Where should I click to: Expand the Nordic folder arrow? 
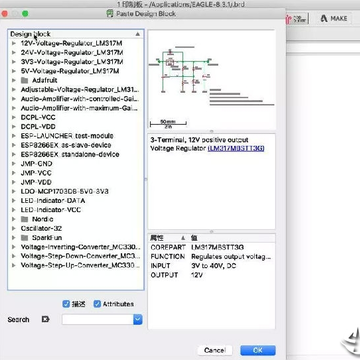tap(14, 219)
